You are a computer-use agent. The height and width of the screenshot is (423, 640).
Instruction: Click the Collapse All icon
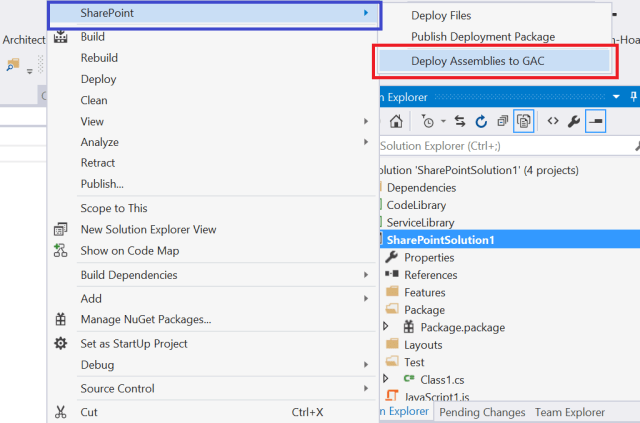click(x=502, y=122)
